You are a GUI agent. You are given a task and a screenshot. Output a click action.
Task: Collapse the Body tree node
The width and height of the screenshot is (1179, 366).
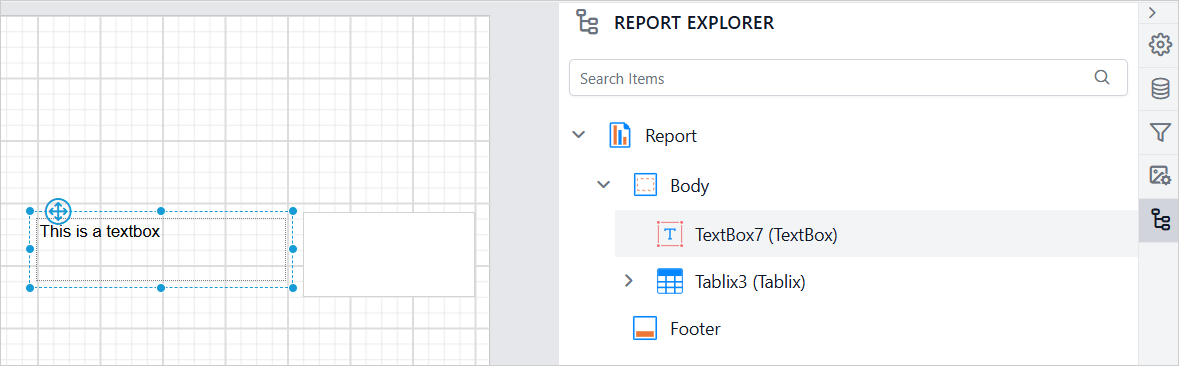603,185
